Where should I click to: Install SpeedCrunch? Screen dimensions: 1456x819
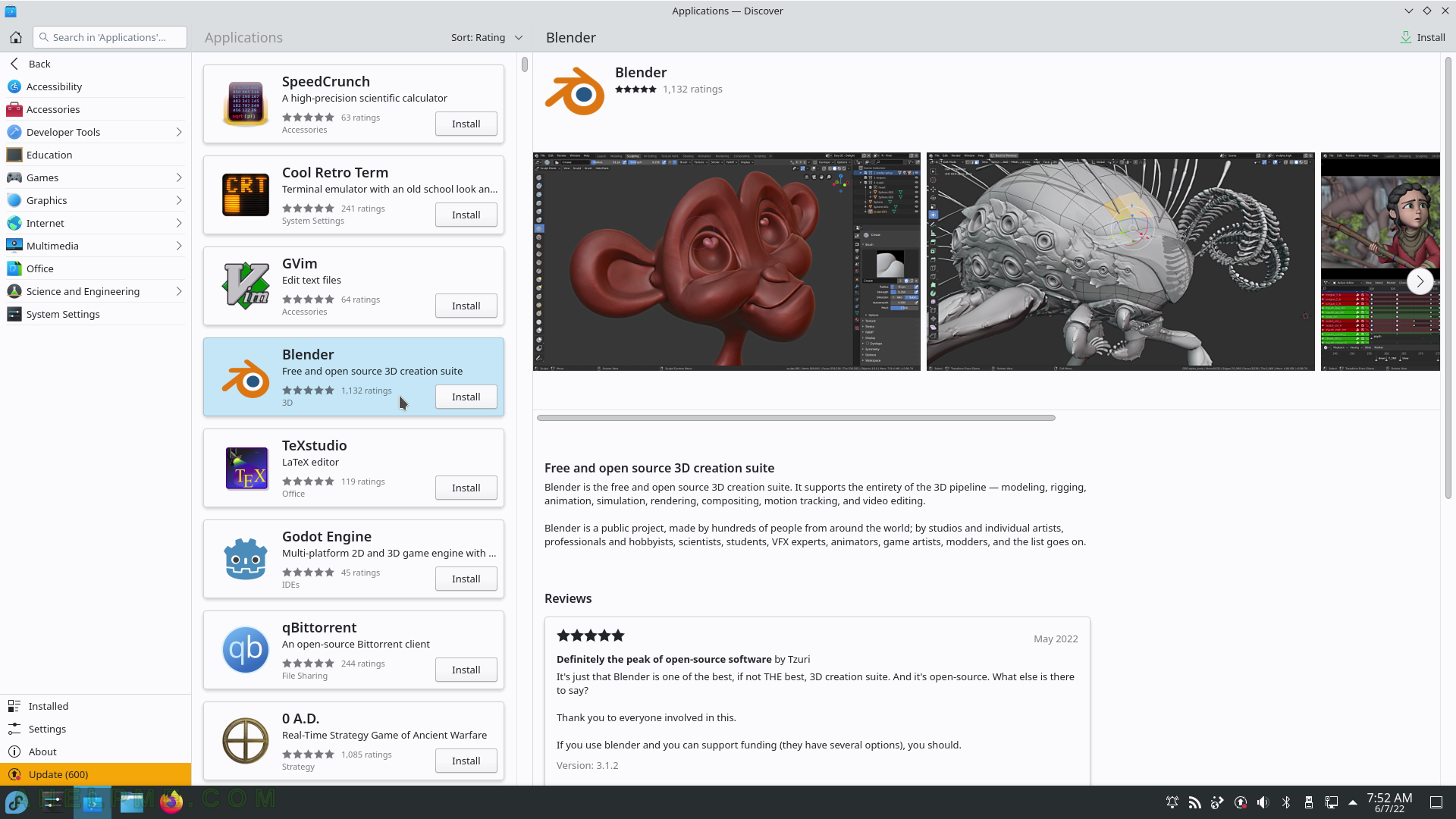coord(466,124)
